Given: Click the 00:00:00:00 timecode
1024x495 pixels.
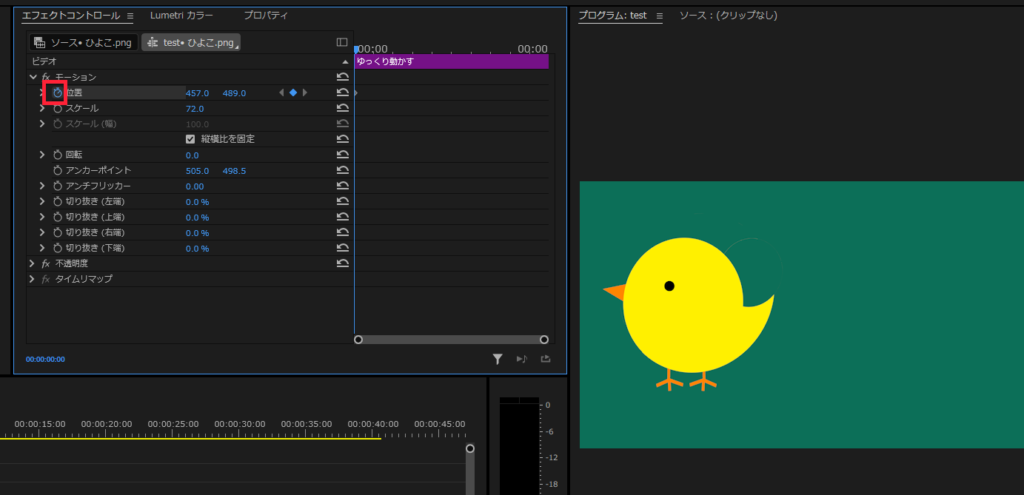Looking at the screenshot, I should pyautogui.click(x=45, y=359).
